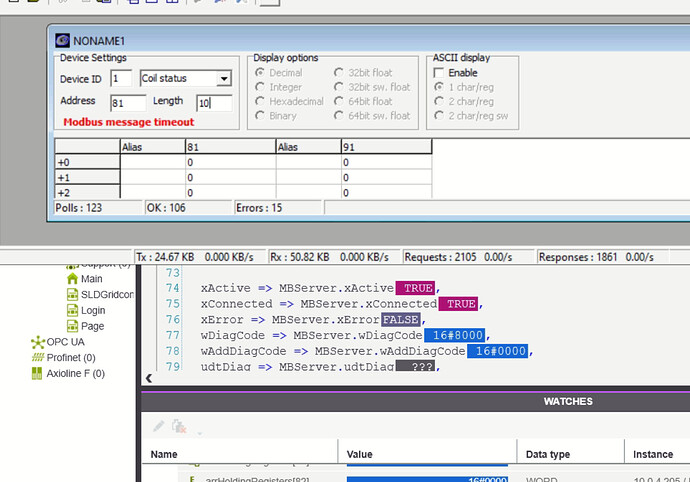Screen dimensions: 690x482
Task: Choose the 2 char/reg radio button
Action: tap(439, 101)
